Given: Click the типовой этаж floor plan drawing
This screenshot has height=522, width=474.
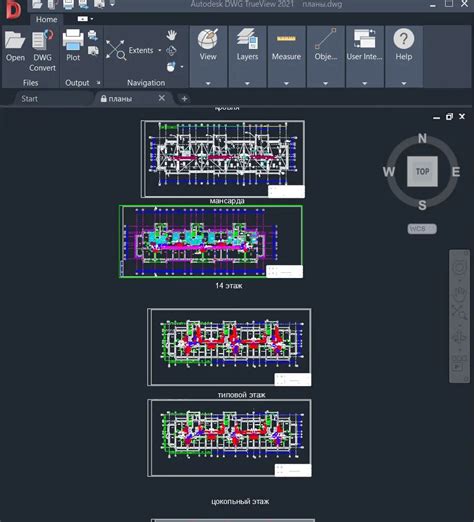Looking at the screenshot, I should pyautogui.click(x=229, y=347).
